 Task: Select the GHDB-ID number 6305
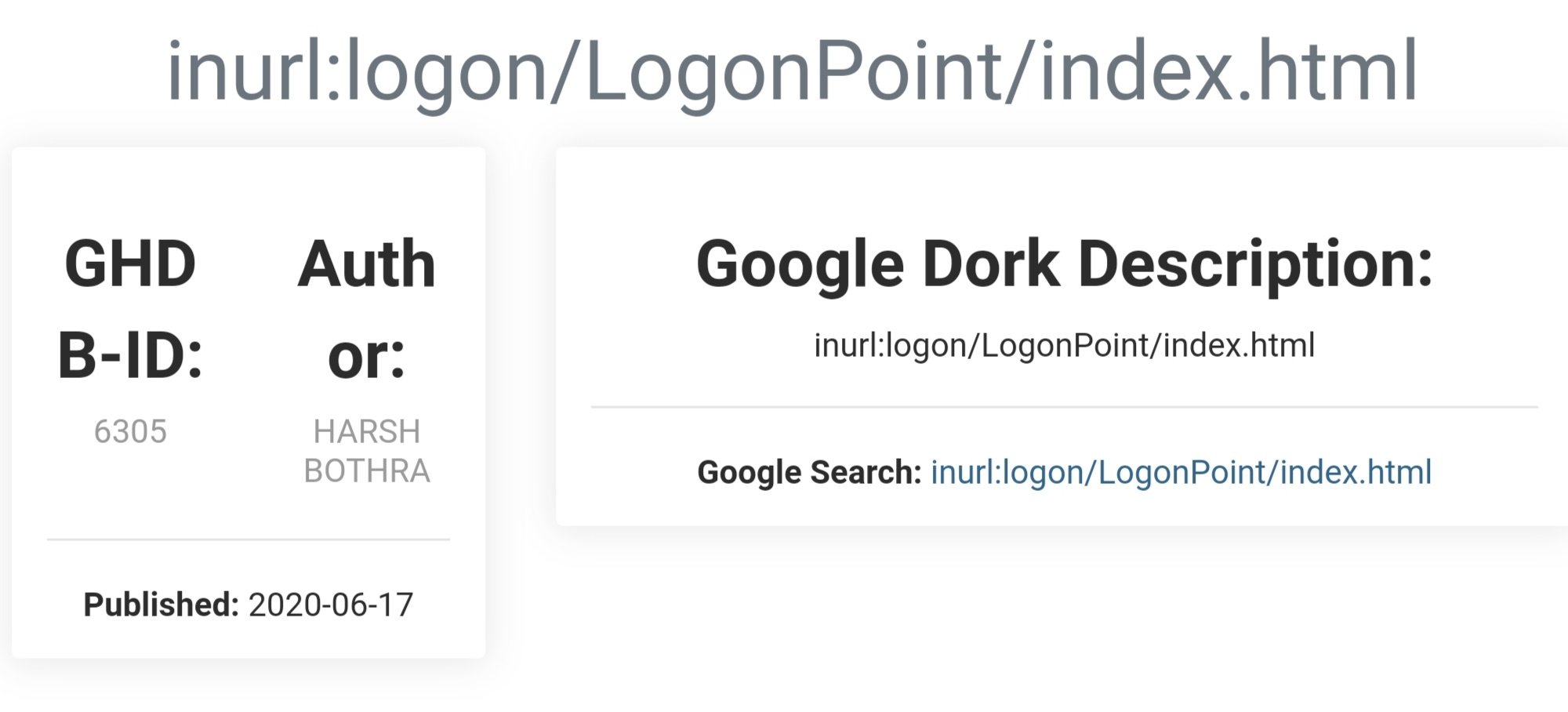pos(130,431)
